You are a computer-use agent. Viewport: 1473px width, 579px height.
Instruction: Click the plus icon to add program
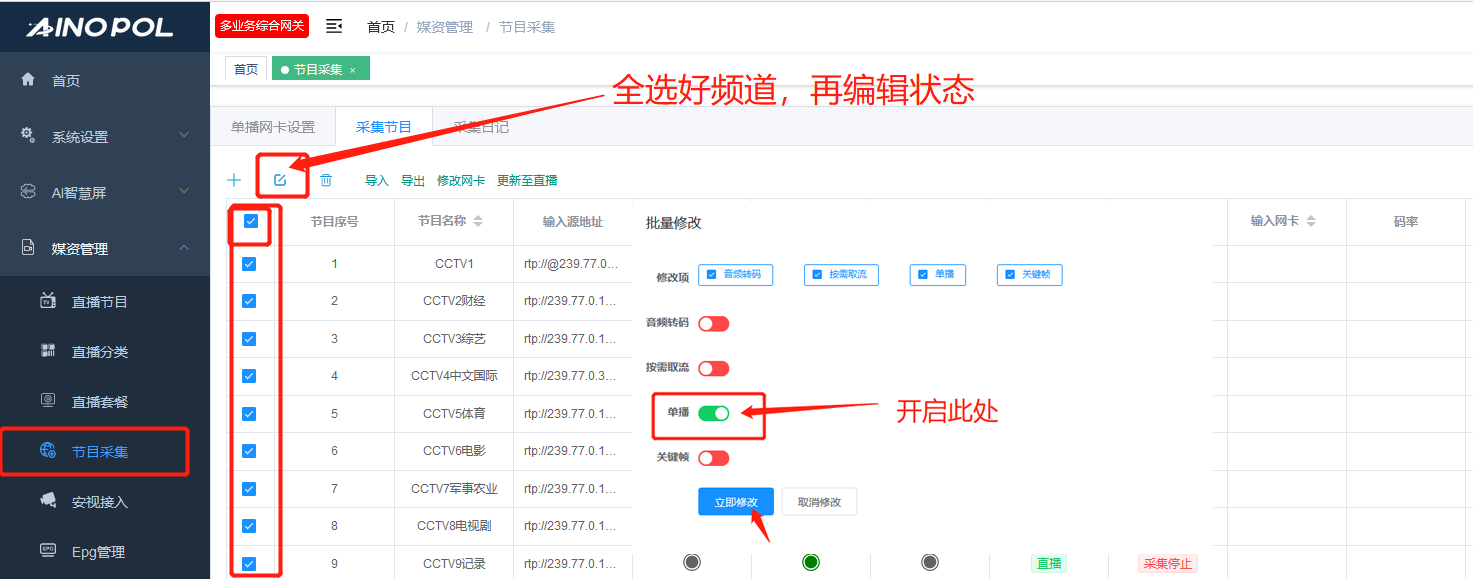pyautogui.click(x=234, y=181)
